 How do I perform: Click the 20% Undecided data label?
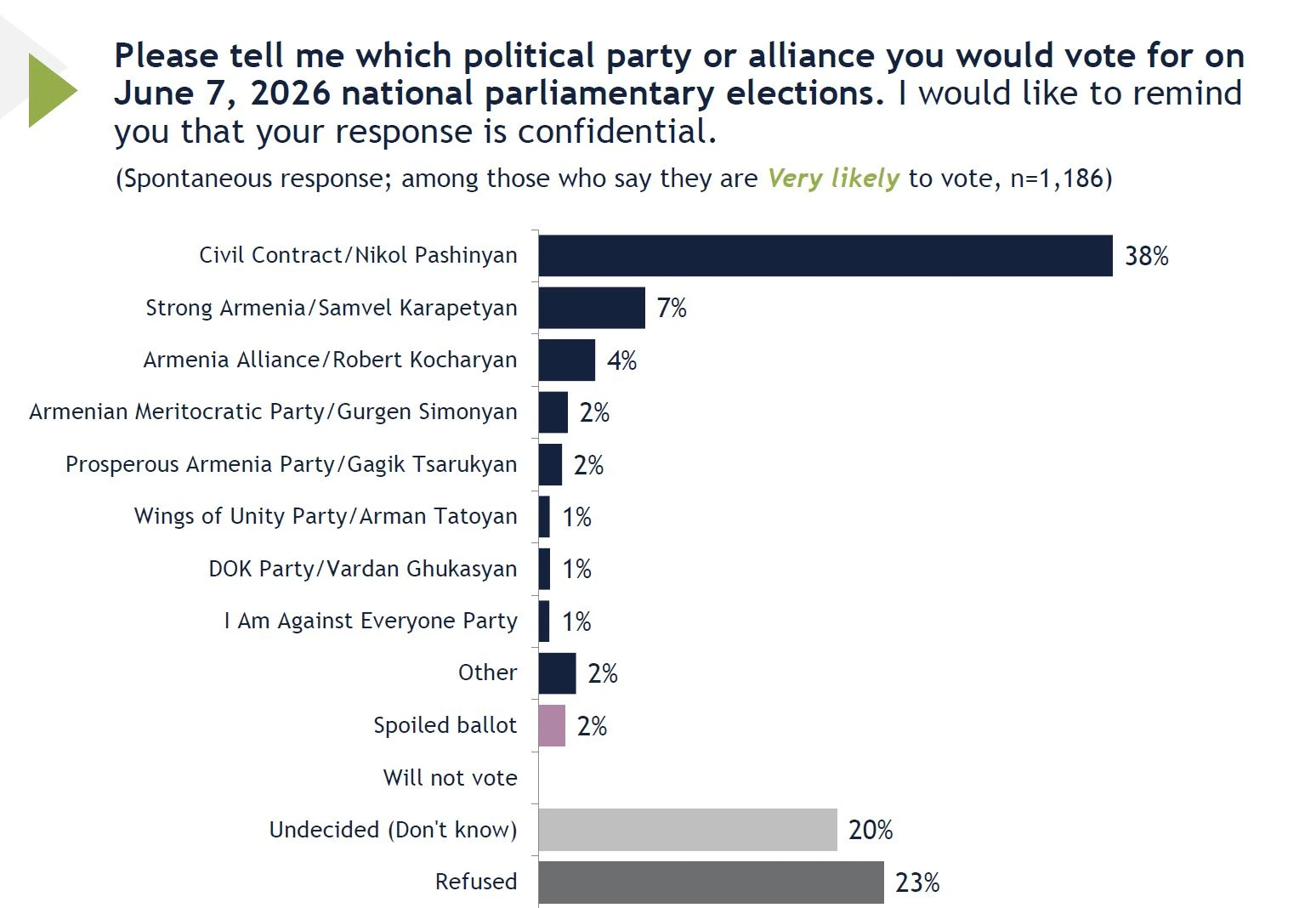coord(871,831)
